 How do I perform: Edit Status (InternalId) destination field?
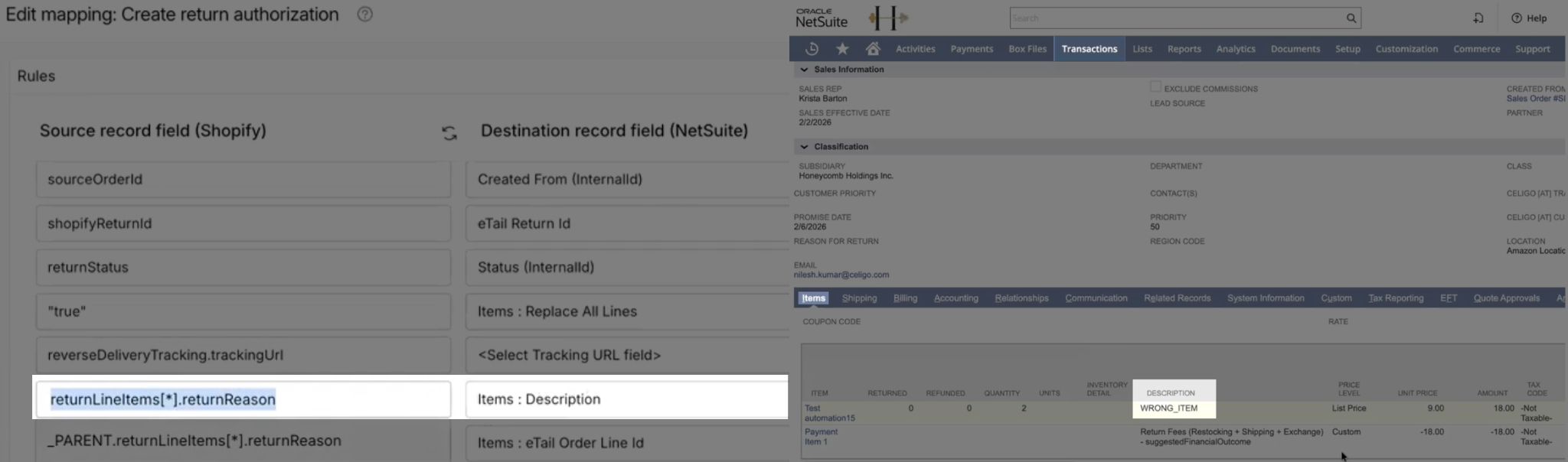[627, 267]
